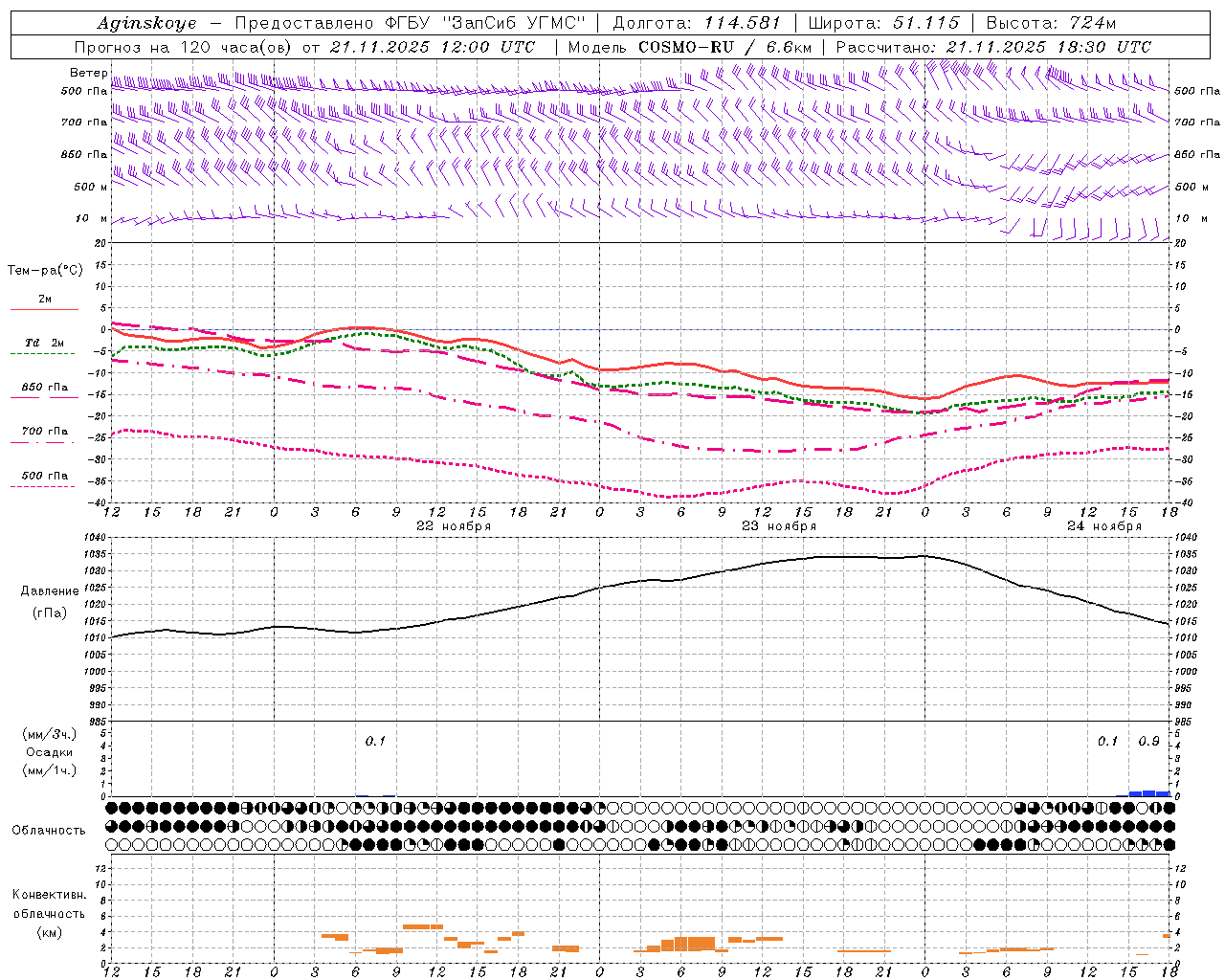The height and width of the screenshot is (980, 1225).
Task: Click the Конвективн. convective cloud label
Action: coord(50,895)
